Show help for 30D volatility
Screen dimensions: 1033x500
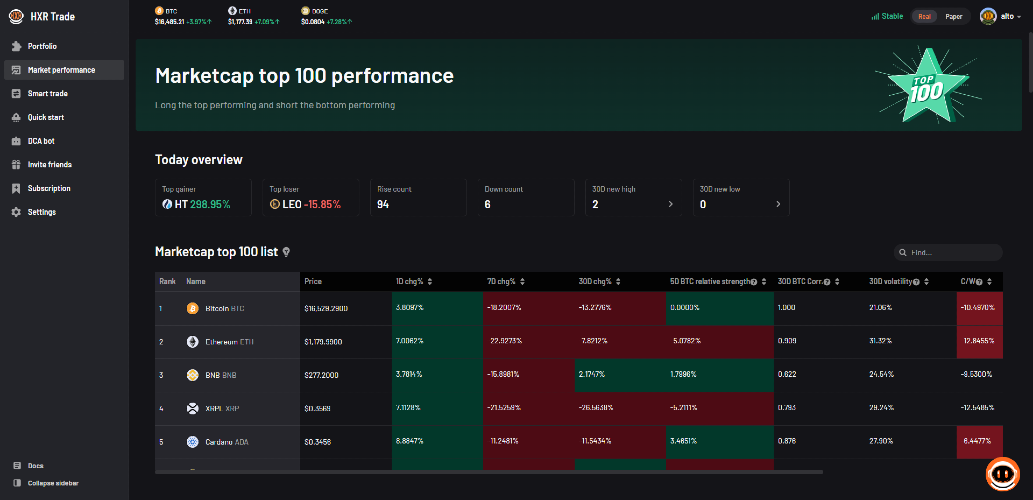point(916,282)
